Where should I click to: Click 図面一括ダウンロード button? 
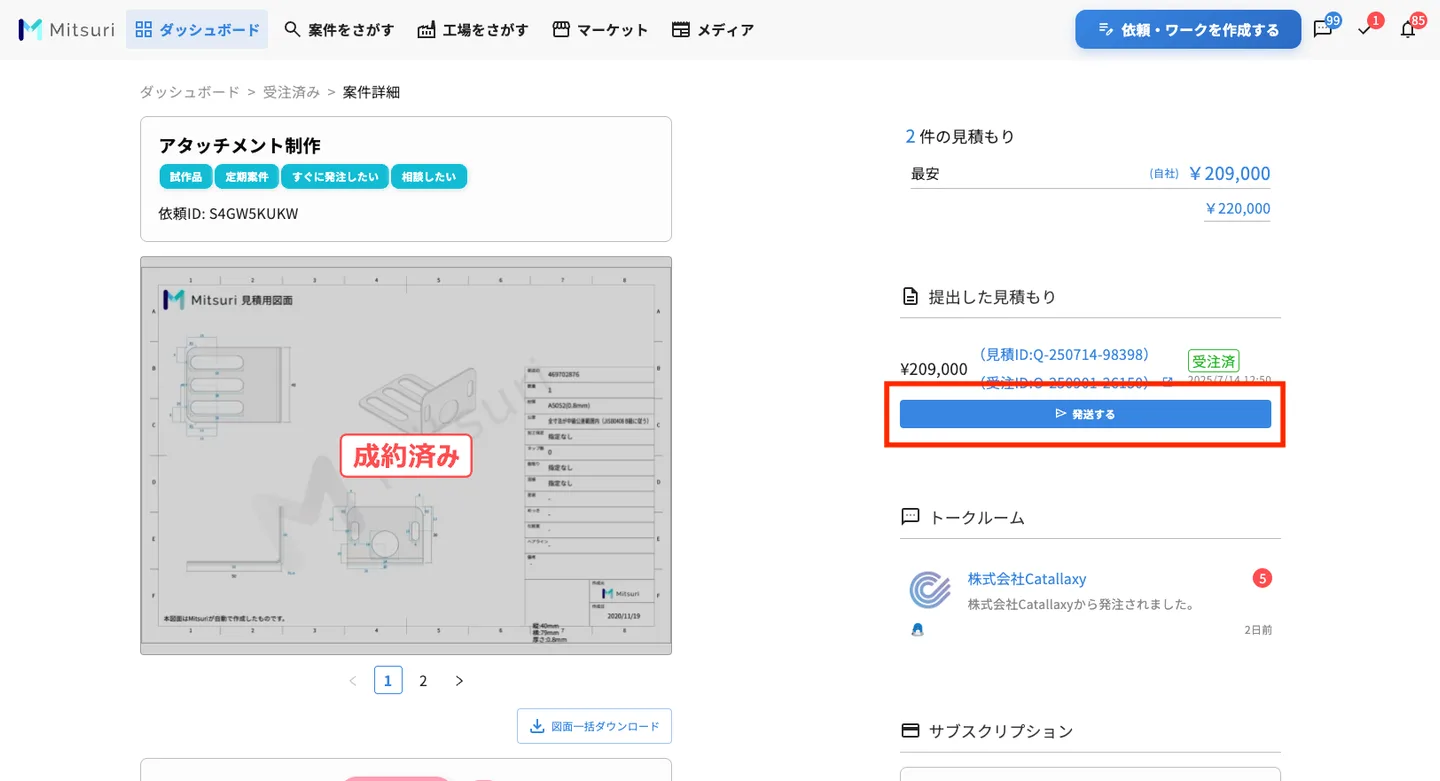[594, 726]
